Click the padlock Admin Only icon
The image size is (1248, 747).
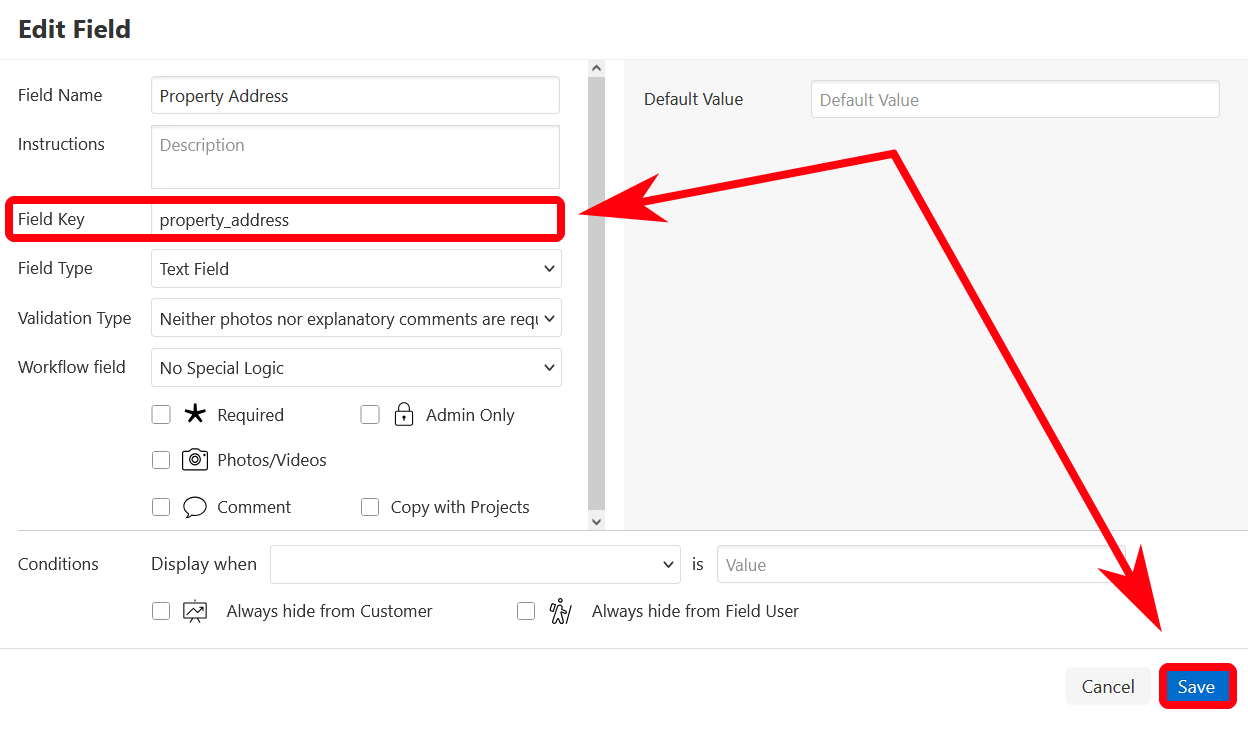(x=404, y=415)
